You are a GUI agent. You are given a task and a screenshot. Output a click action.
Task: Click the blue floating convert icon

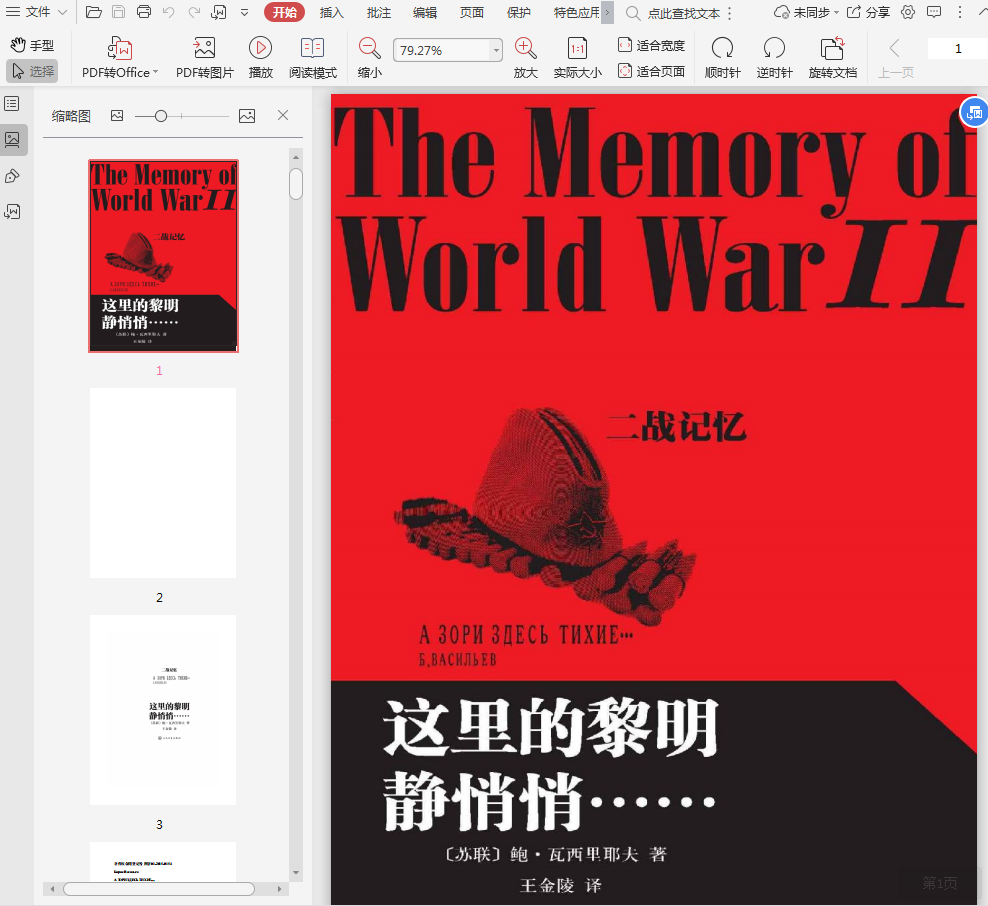pos(974,113)
